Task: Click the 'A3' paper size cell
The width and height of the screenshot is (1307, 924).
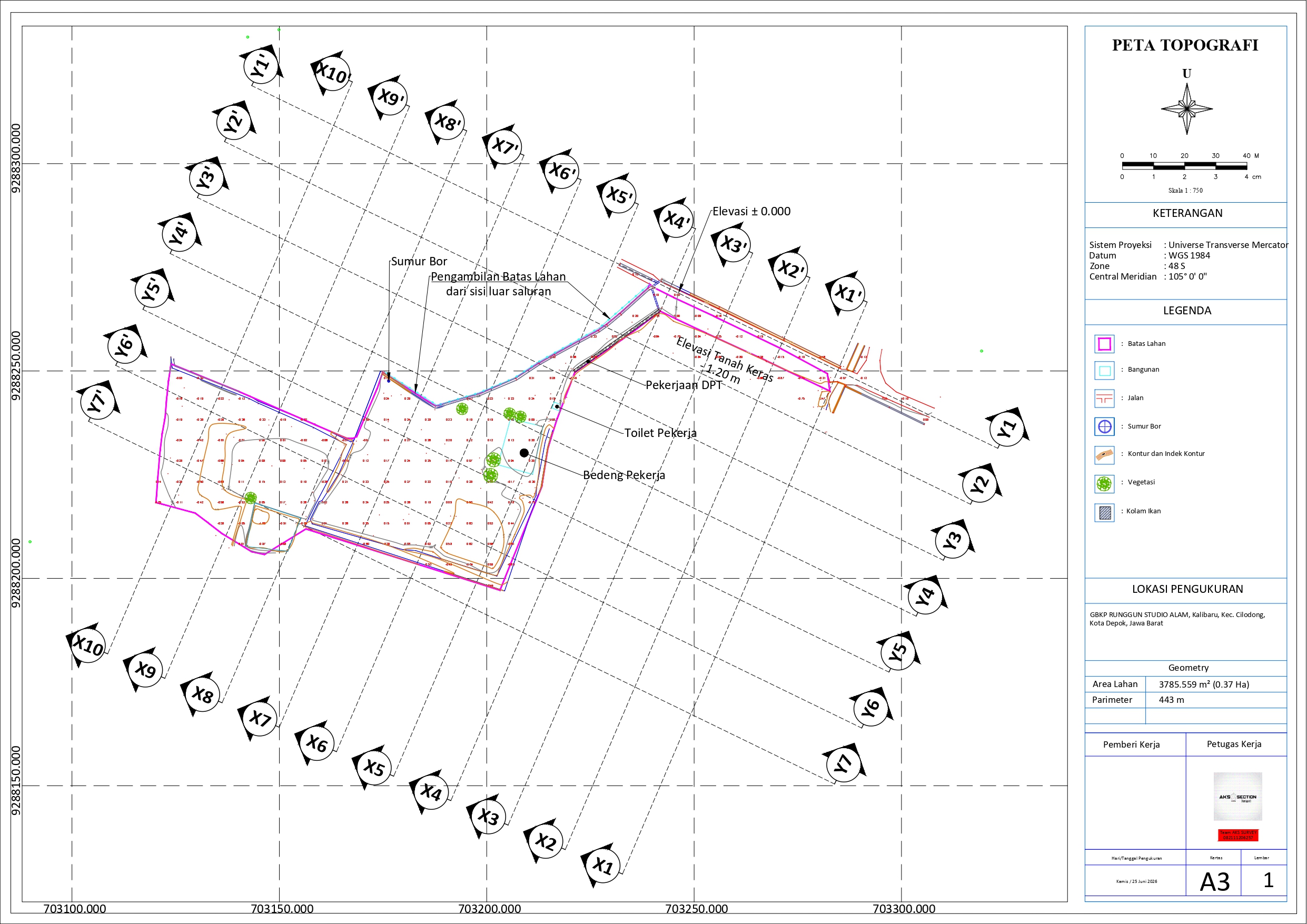Action: [1214, 881]
